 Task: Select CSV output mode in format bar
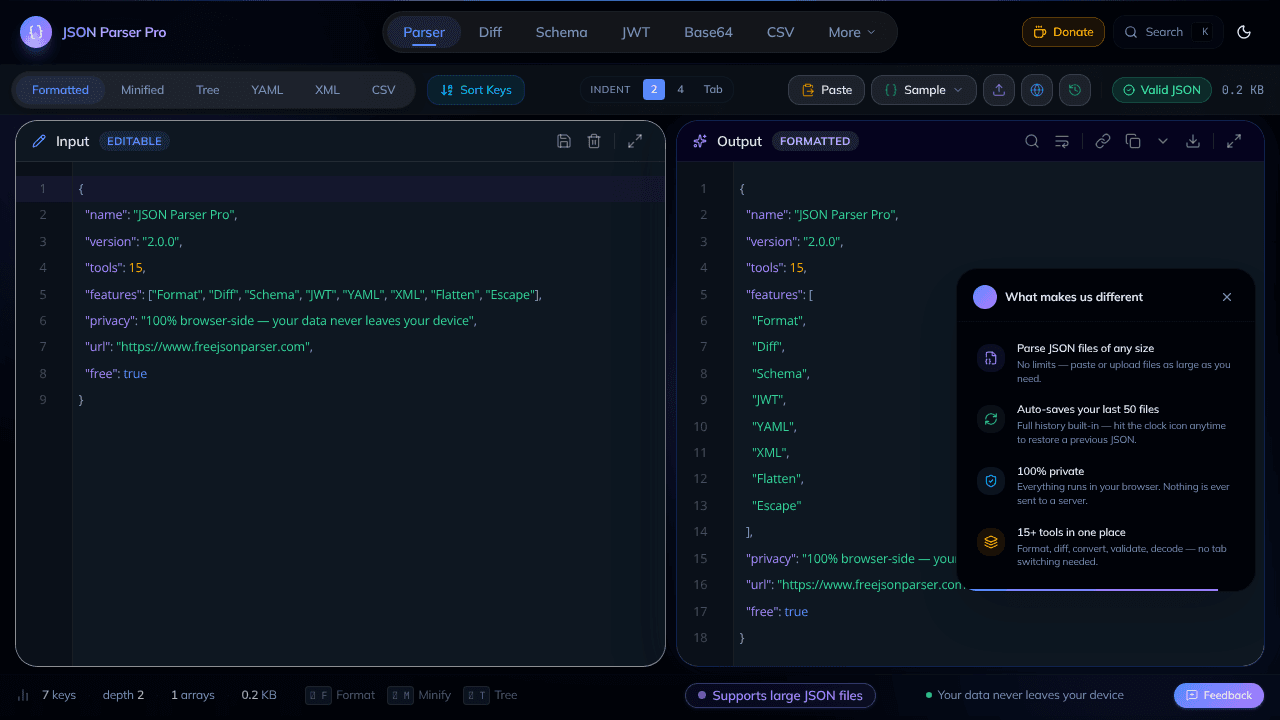383,90
